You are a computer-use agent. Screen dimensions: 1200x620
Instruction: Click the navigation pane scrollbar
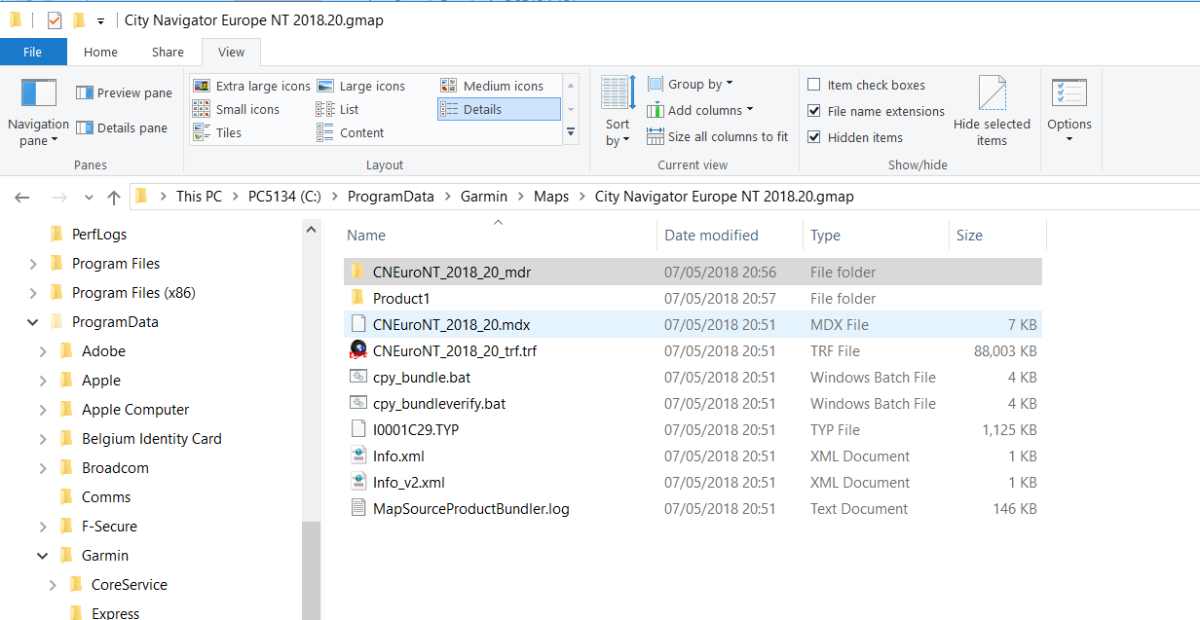[311, 570]
